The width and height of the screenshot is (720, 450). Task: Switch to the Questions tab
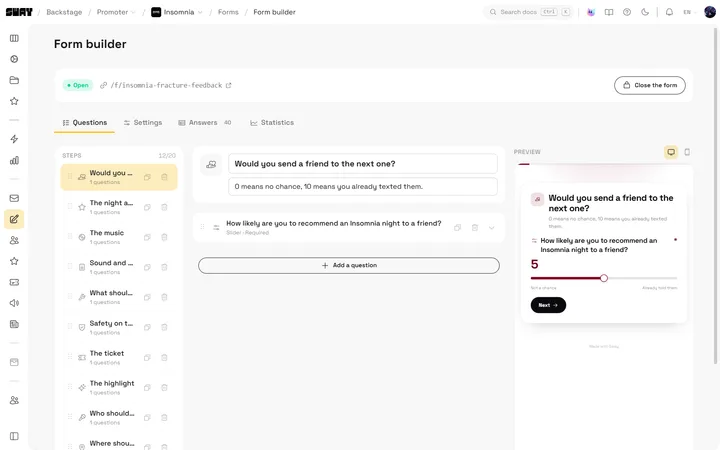click(x=84, y=123)
